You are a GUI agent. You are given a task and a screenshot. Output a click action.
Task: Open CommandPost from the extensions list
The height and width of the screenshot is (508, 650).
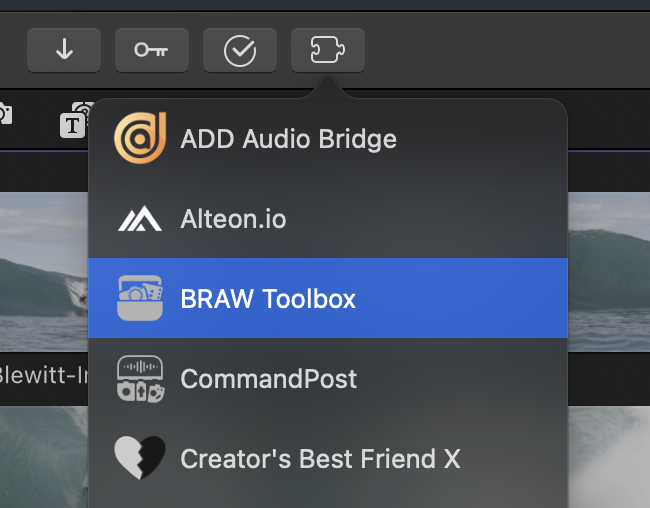pyautogui.click(x=268, y=379)
